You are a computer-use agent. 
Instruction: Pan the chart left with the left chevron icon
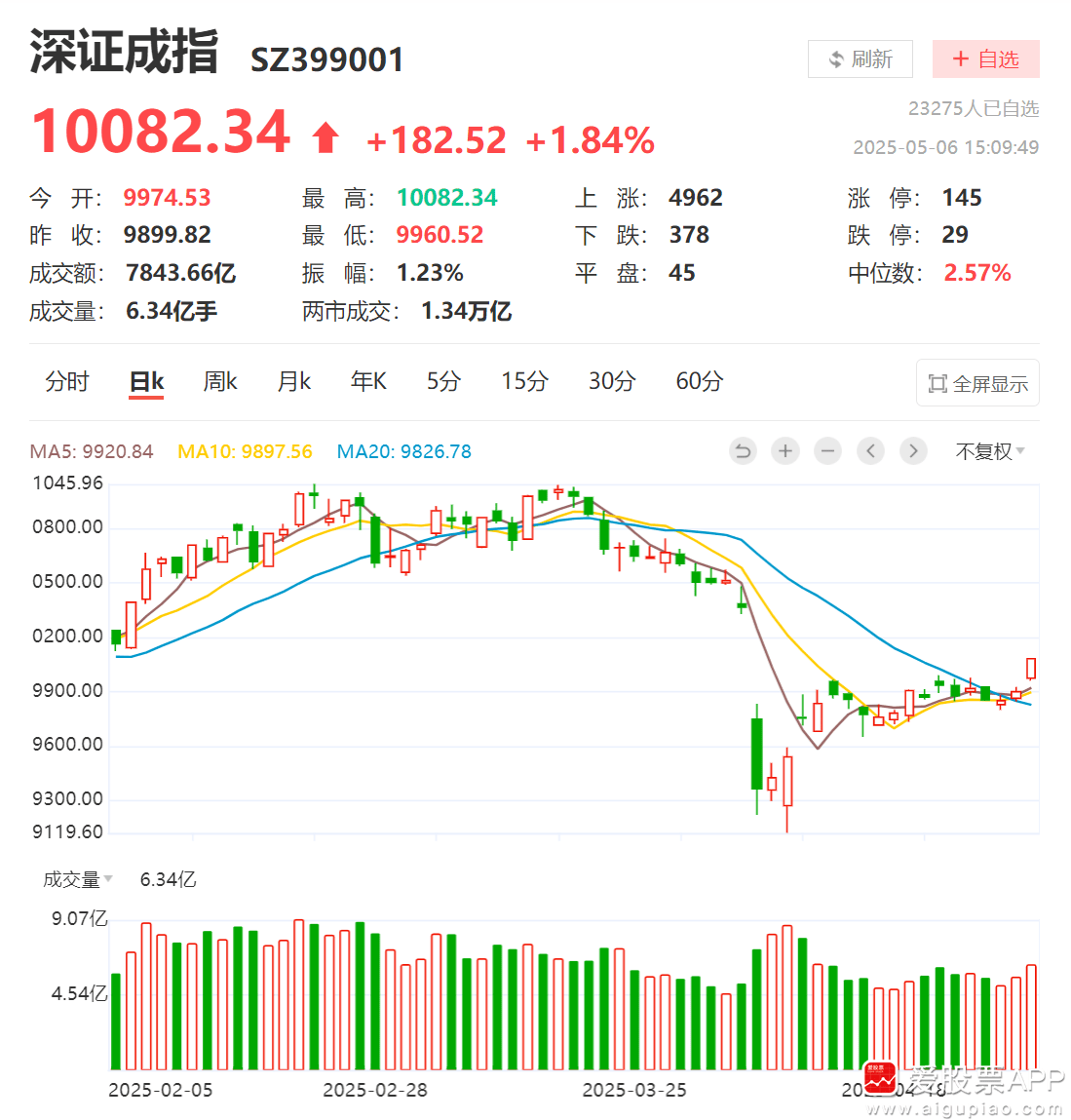[x=870, y=450]
